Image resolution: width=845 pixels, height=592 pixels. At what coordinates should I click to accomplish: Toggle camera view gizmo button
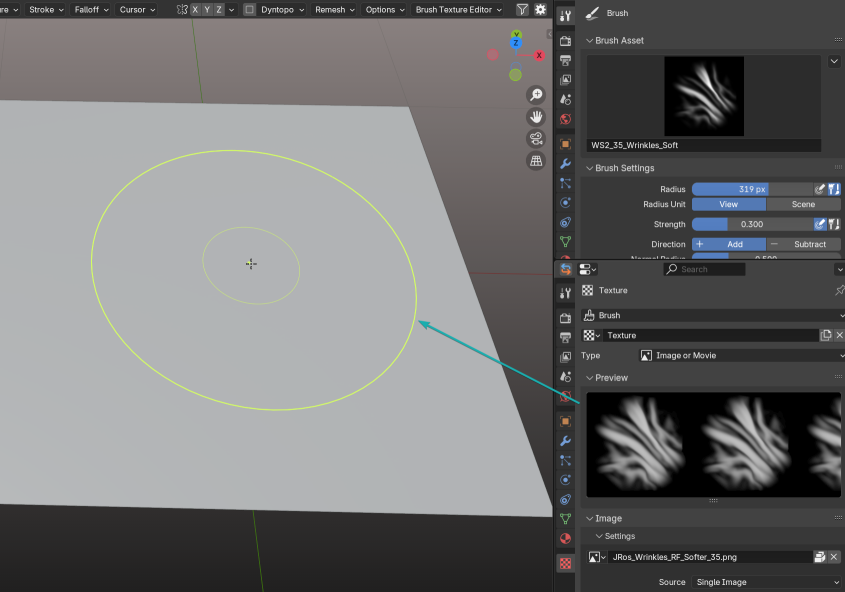(536, 138)
